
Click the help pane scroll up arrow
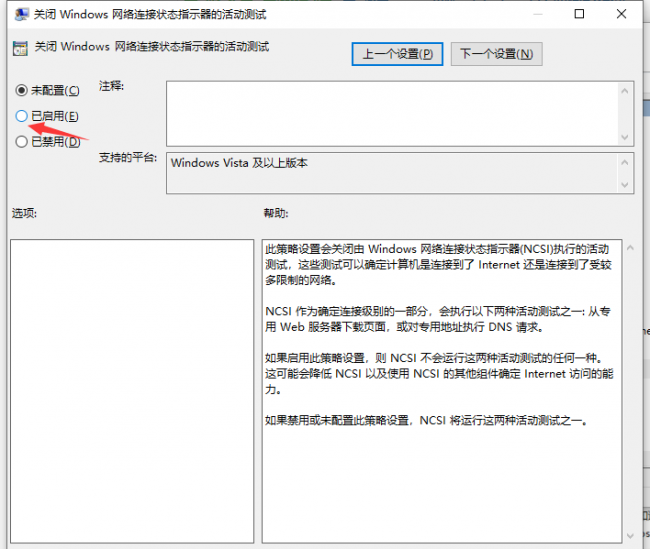(630, 248)
